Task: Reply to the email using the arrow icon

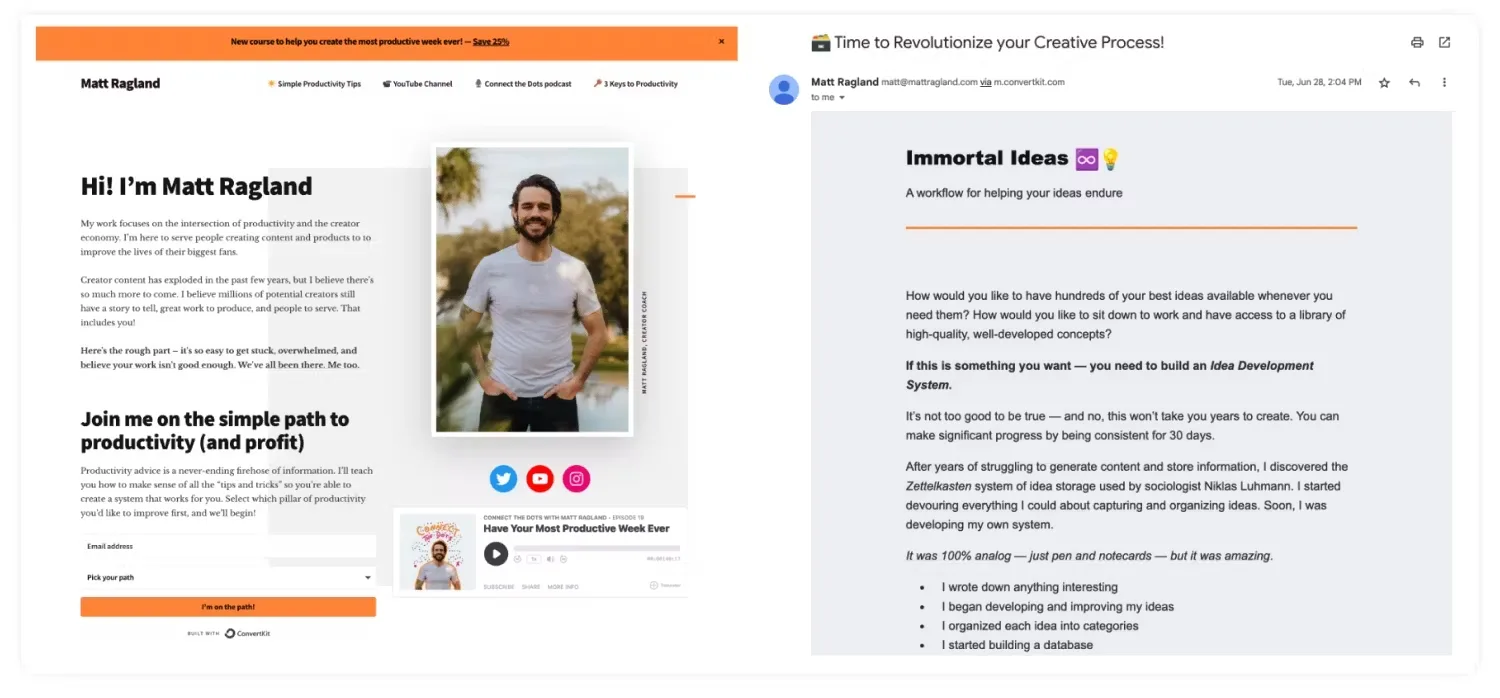Action: coord(1414,83)
